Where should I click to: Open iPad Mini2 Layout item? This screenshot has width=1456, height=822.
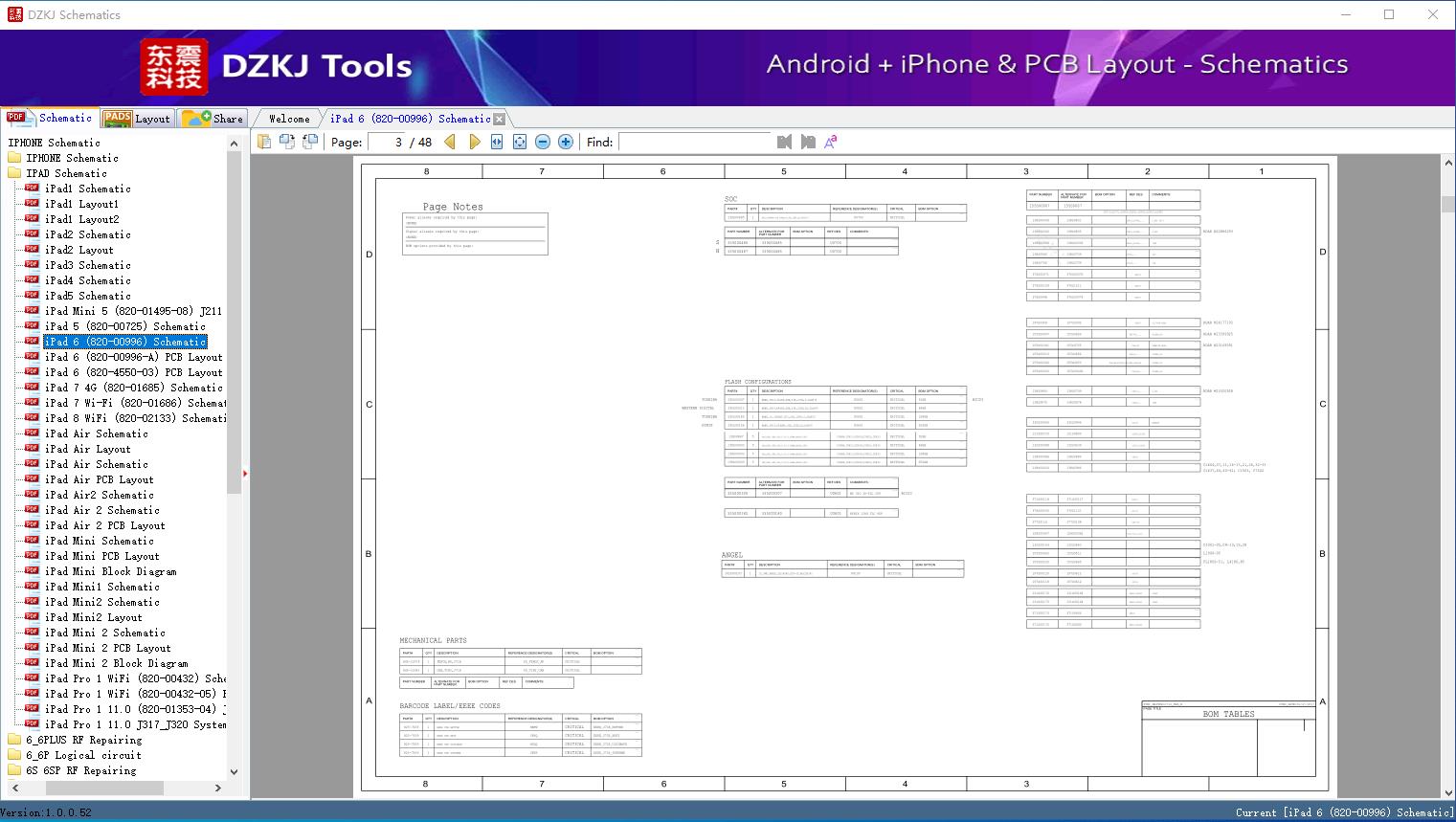coord(93,617)
